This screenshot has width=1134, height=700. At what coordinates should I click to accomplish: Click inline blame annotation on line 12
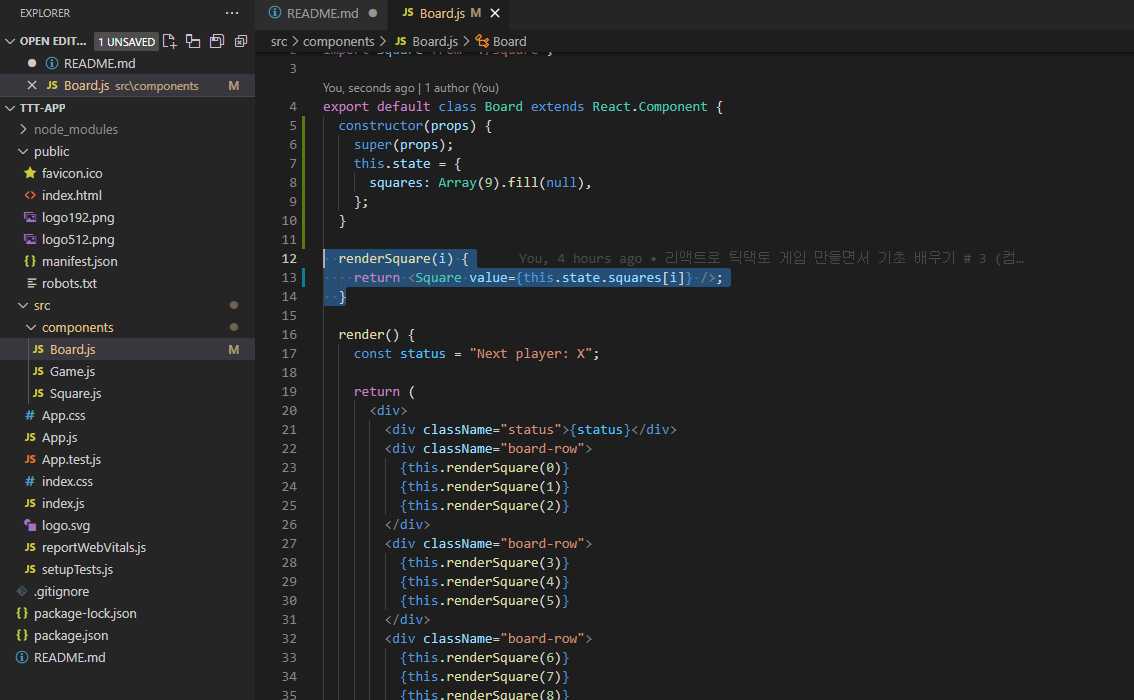[770, 258]
